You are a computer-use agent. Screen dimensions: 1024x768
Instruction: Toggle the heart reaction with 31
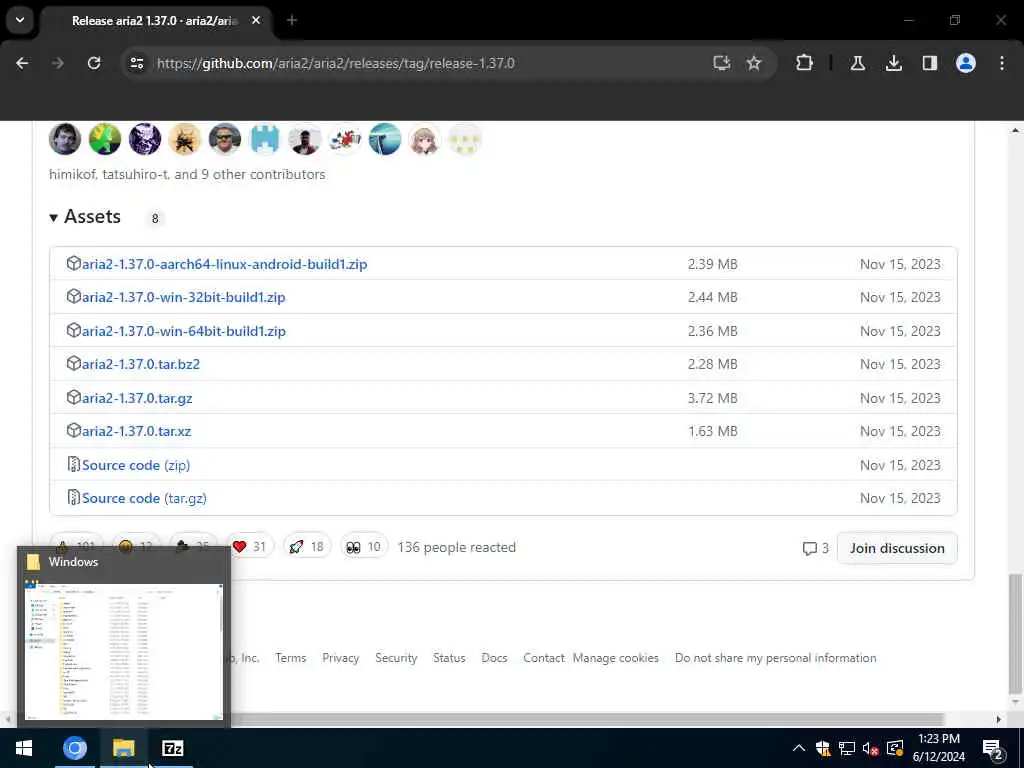coord(249,547)
